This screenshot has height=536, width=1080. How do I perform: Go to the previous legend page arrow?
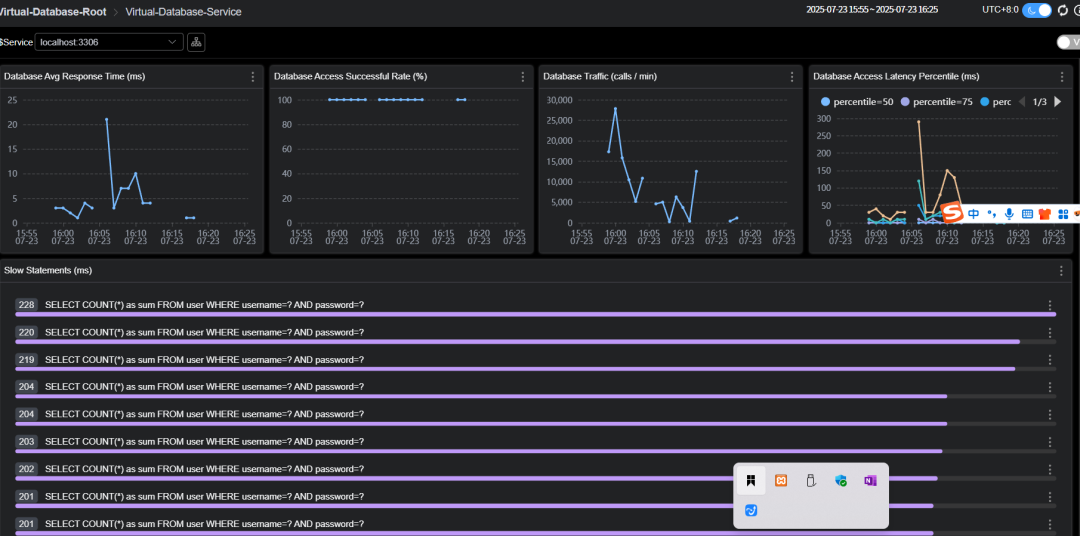[x=1022, y=102]
